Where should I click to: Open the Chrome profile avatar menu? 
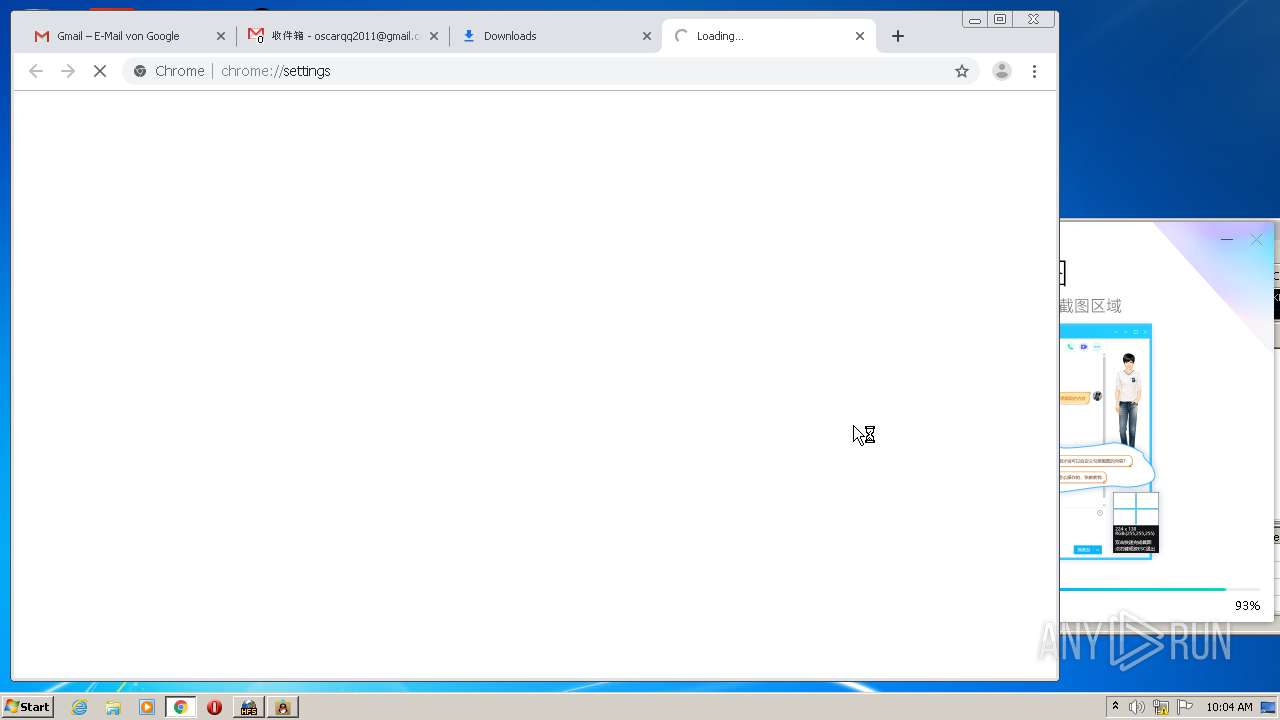click(1001, 71)
